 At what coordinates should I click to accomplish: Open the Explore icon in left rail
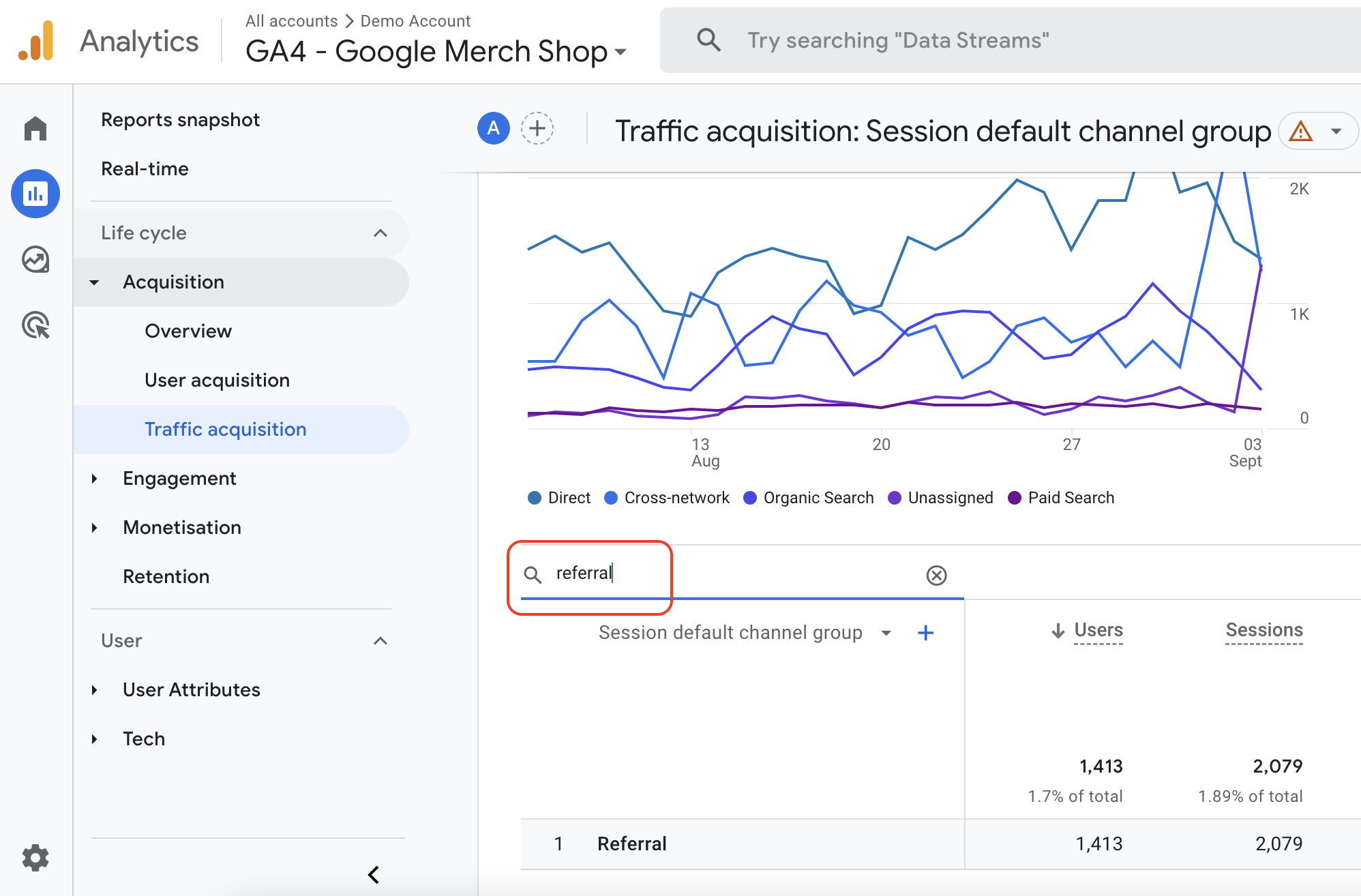pyautogui.click(x=35, y=259)
